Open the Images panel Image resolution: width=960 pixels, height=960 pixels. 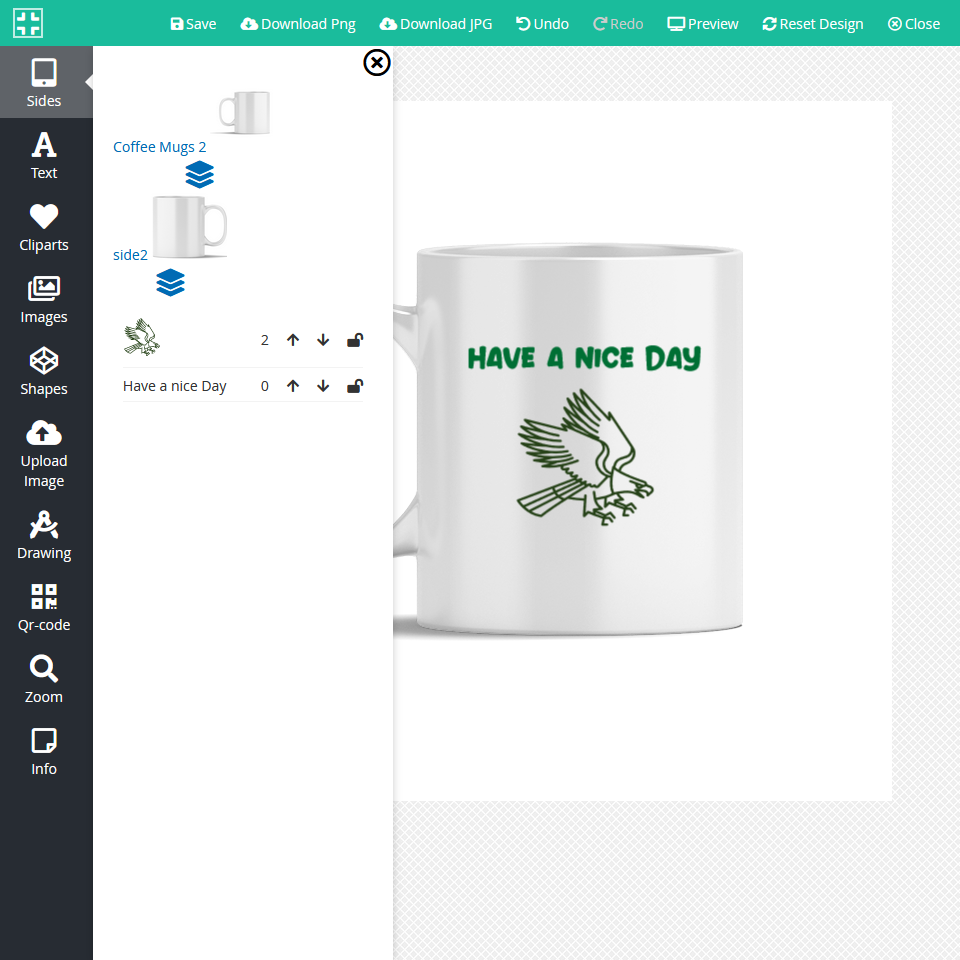coord(44,299)
